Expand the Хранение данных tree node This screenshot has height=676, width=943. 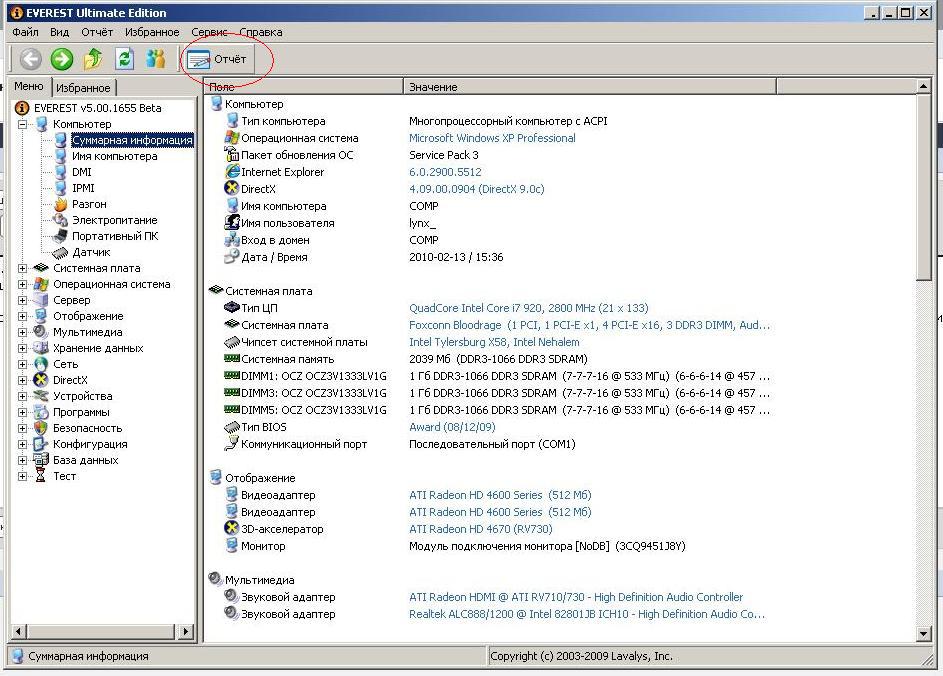tap(22, 348)
